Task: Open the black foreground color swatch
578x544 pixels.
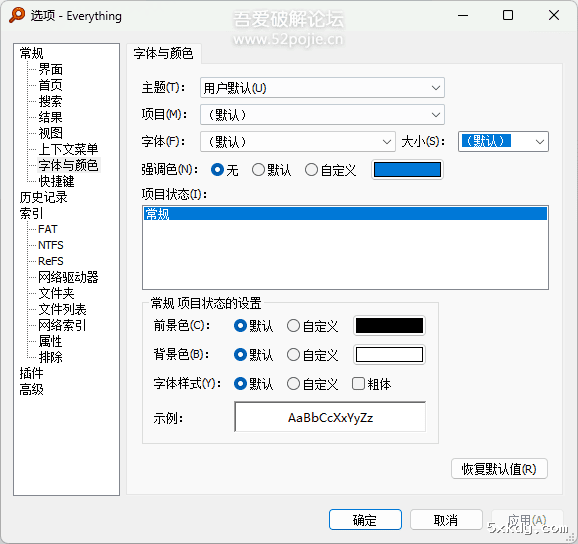Action: tap(389, 326)
